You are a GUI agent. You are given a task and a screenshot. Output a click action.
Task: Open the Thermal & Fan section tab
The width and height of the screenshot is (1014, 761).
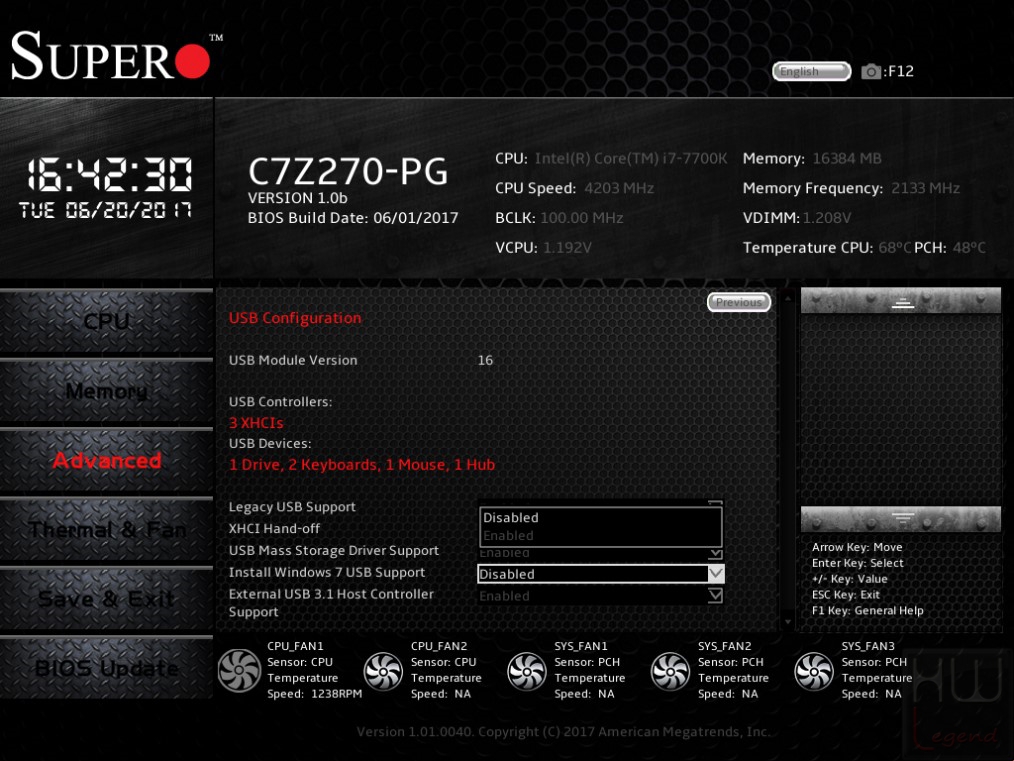(107, 530)
